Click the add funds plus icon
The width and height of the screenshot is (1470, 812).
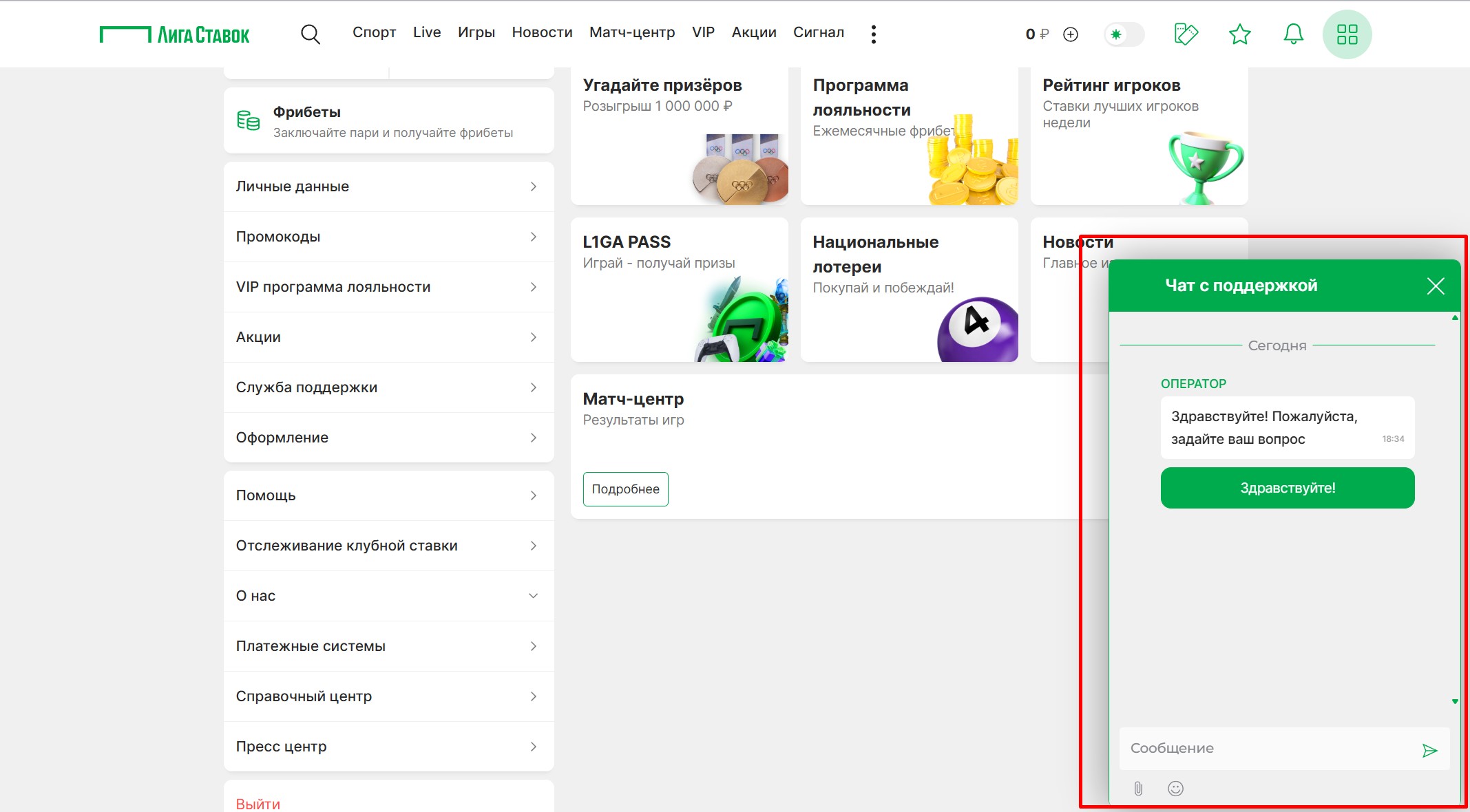[1071, 34]
